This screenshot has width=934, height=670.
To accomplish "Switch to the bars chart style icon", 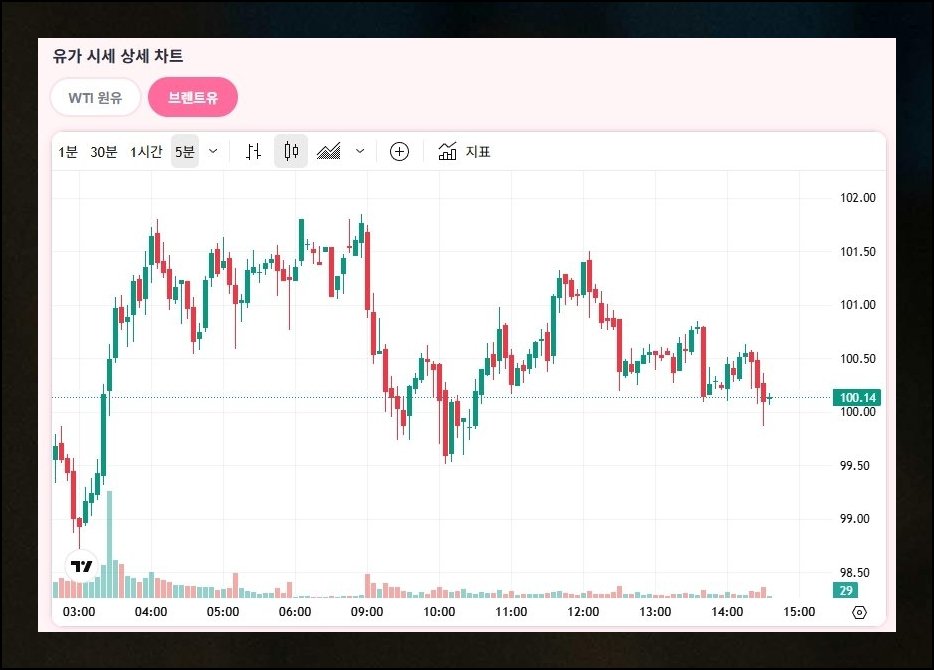I will (253, 152).
